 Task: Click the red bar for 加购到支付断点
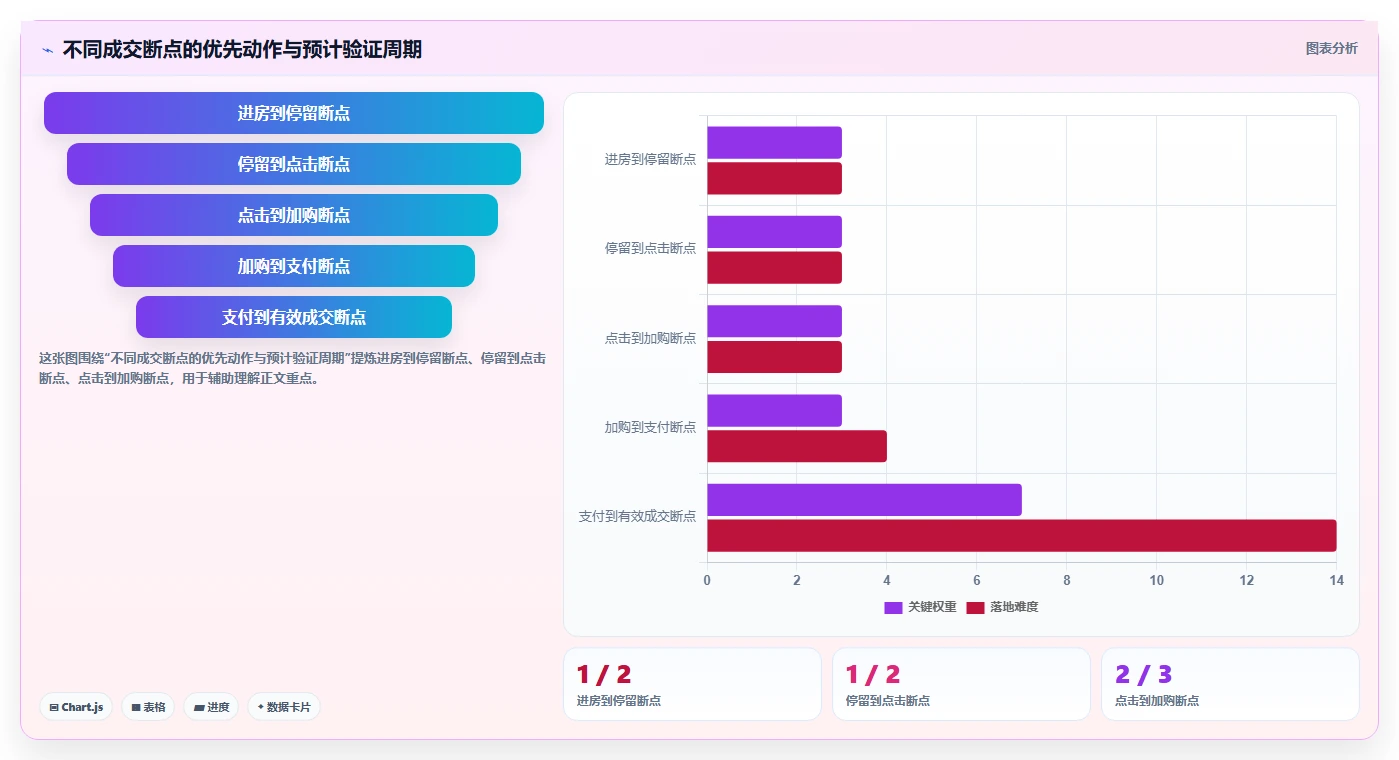[797, 446]
